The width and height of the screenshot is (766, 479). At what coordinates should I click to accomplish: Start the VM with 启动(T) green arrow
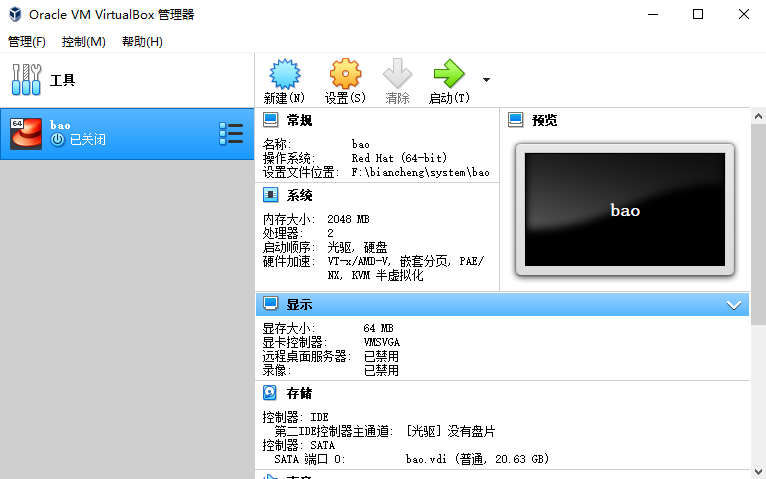449,74
